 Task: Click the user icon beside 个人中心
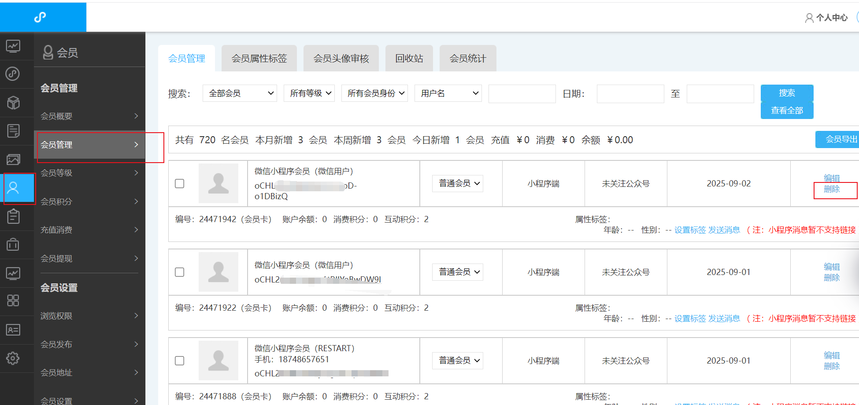pos(809,18)
